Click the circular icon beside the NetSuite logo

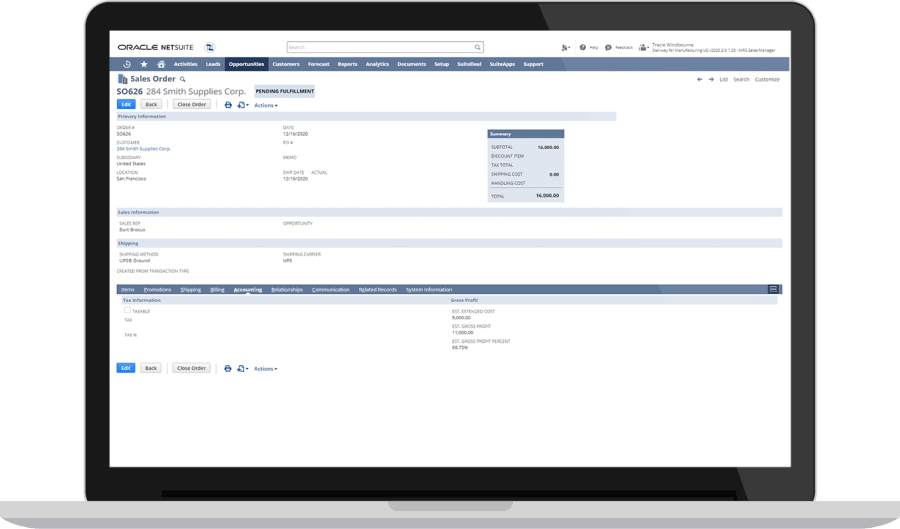(x=210, y=48)
